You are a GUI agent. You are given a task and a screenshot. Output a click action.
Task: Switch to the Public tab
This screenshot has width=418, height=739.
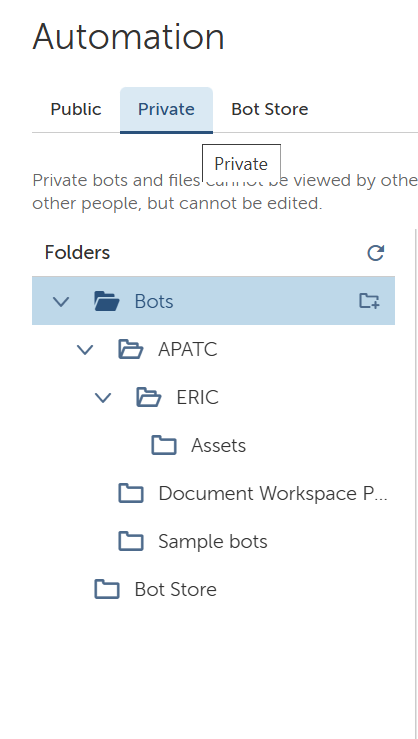pyautogui.click(x=76, y=109)
